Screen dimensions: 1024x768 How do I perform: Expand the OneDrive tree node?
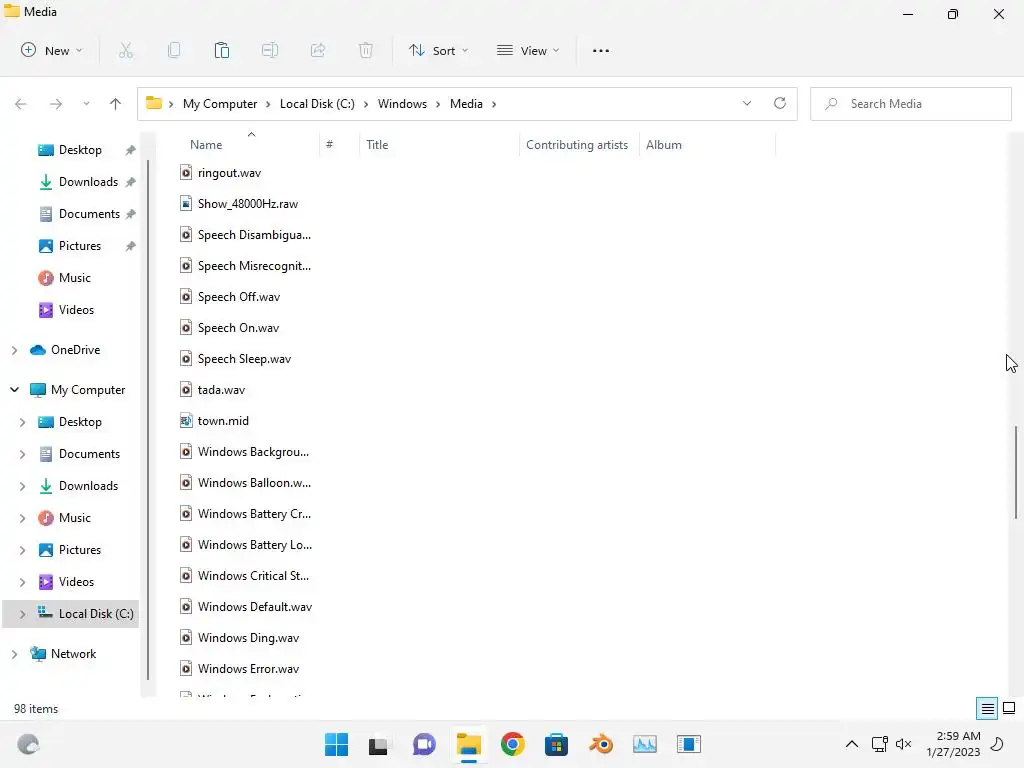(14, 350)
